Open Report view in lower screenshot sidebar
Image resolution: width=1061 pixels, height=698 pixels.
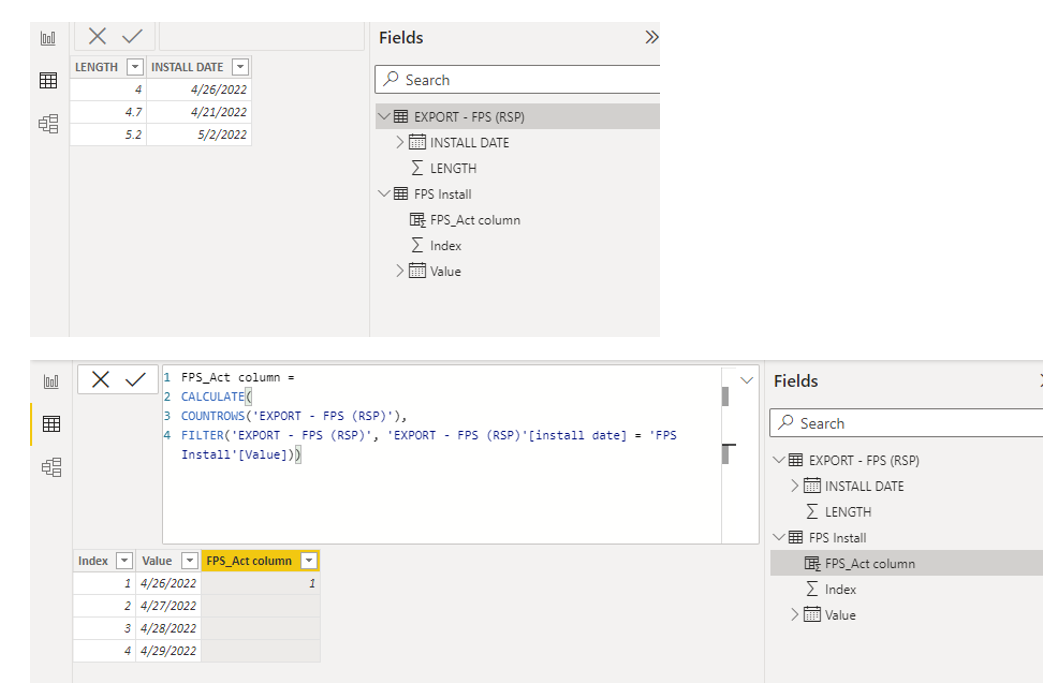(51, 381)
